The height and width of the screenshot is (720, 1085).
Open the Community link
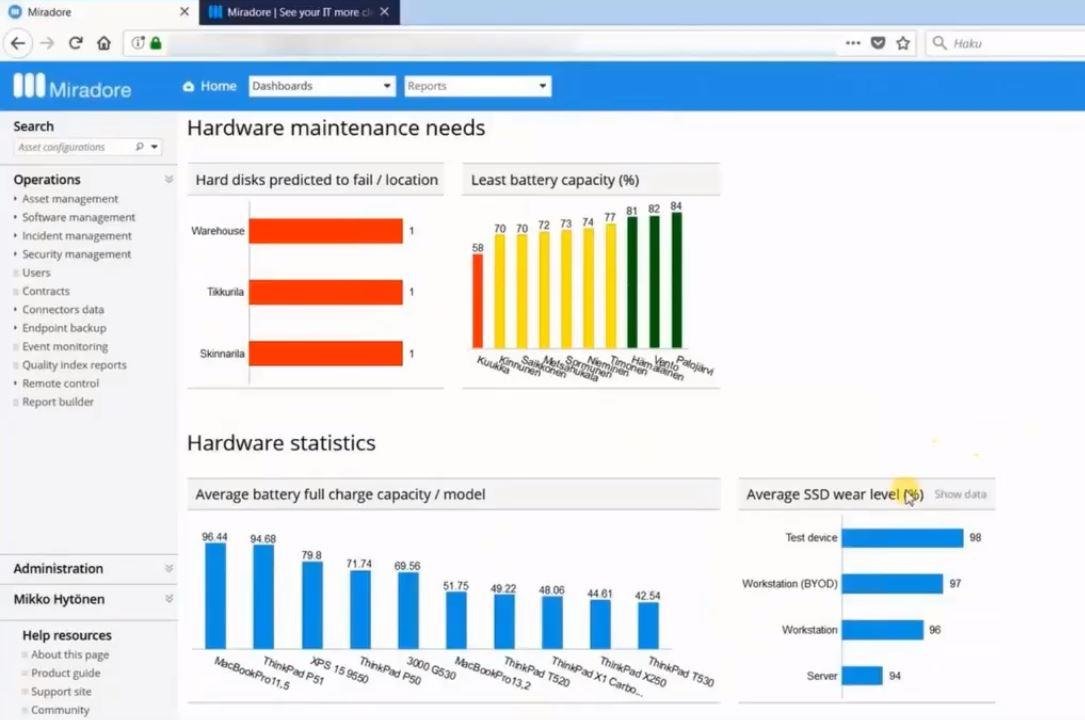tap(60, 710)
